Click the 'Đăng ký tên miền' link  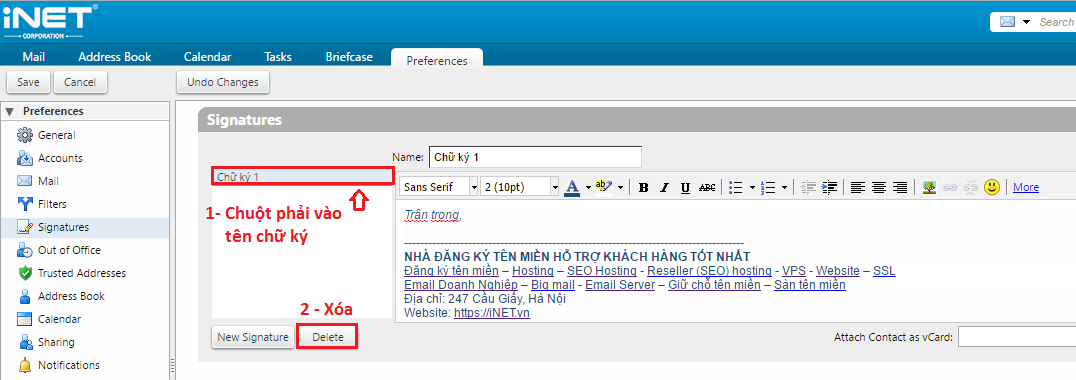452,271
